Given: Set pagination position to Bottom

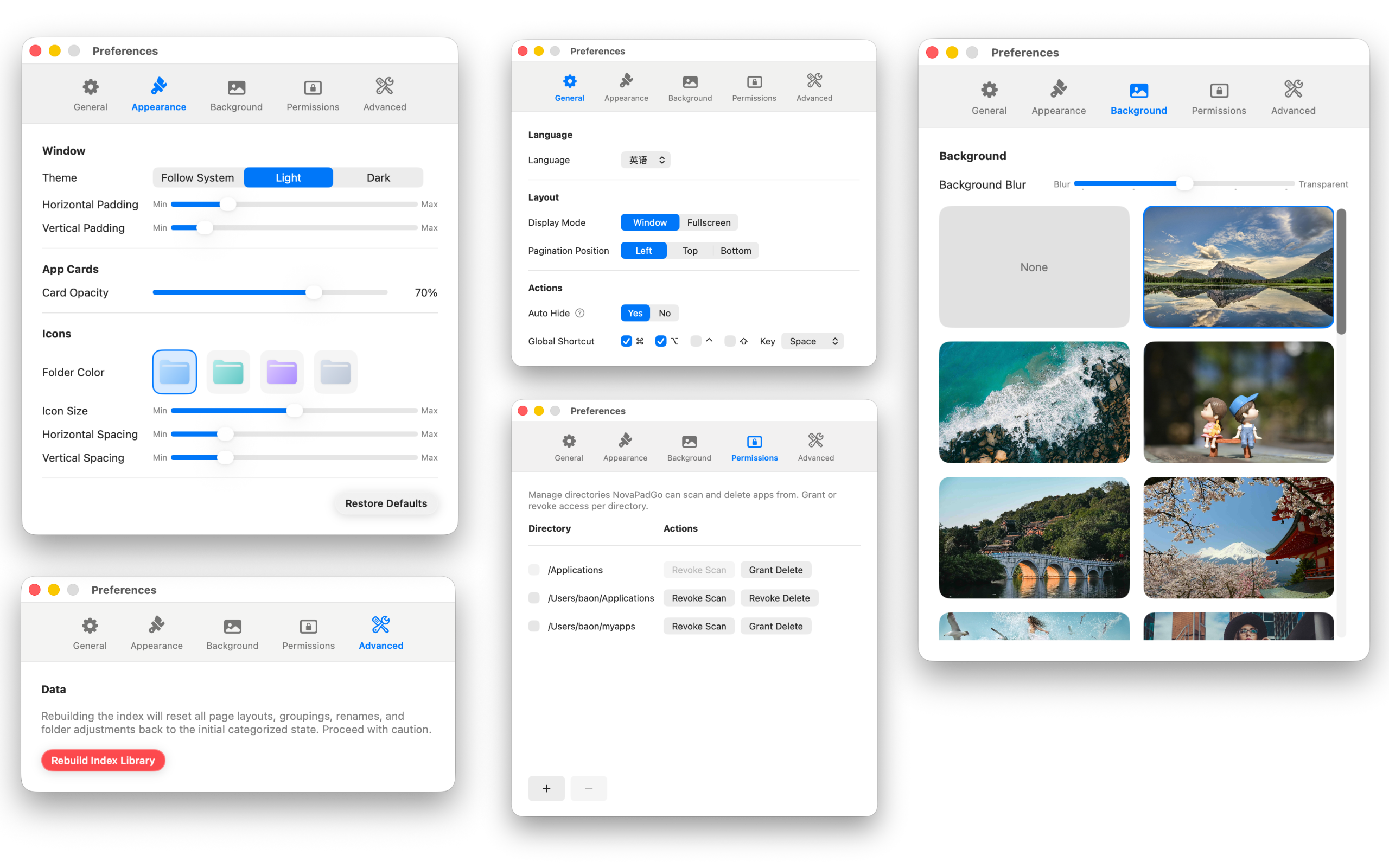Looking at the screenshot, I should [x=735, y=250].
